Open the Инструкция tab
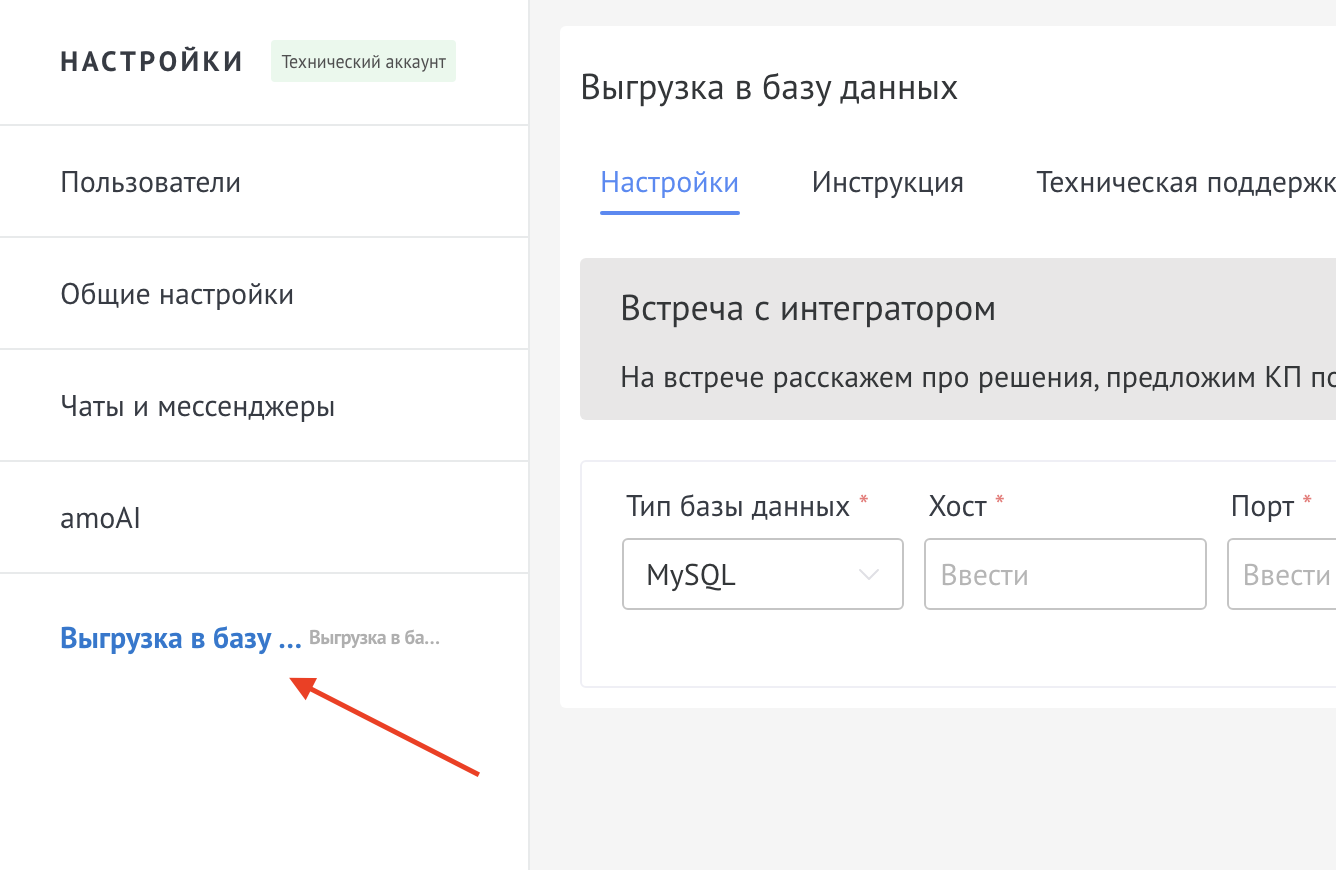This screenshot has width=1336, height=870. coord(887,183)
